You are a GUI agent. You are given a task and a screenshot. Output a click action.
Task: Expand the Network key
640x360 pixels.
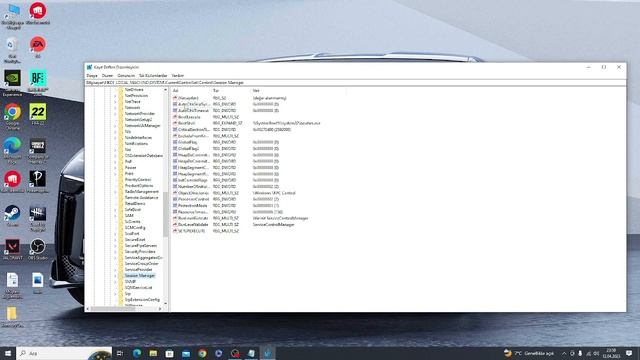(x=115, y=108)
